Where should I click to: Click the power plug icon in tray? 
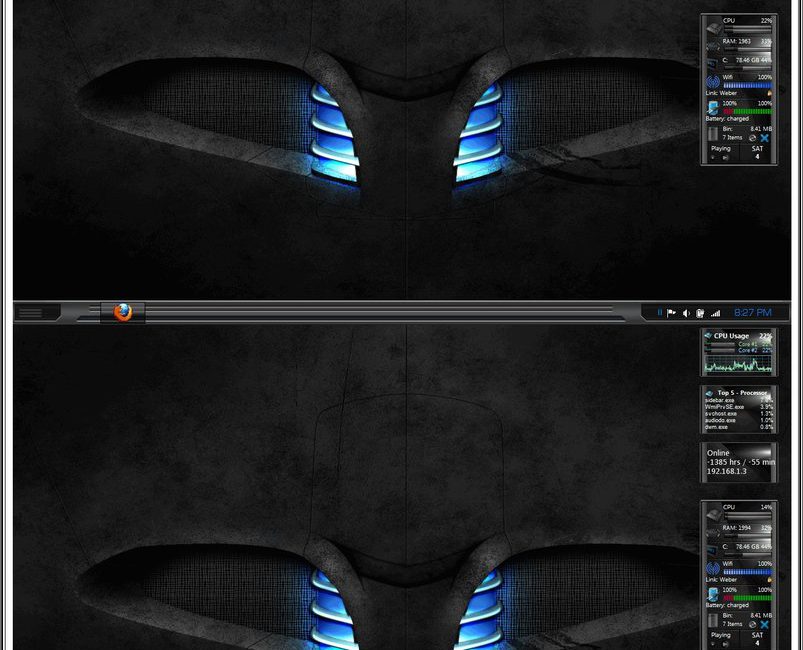pyautogui.click(x=700, y=313)
